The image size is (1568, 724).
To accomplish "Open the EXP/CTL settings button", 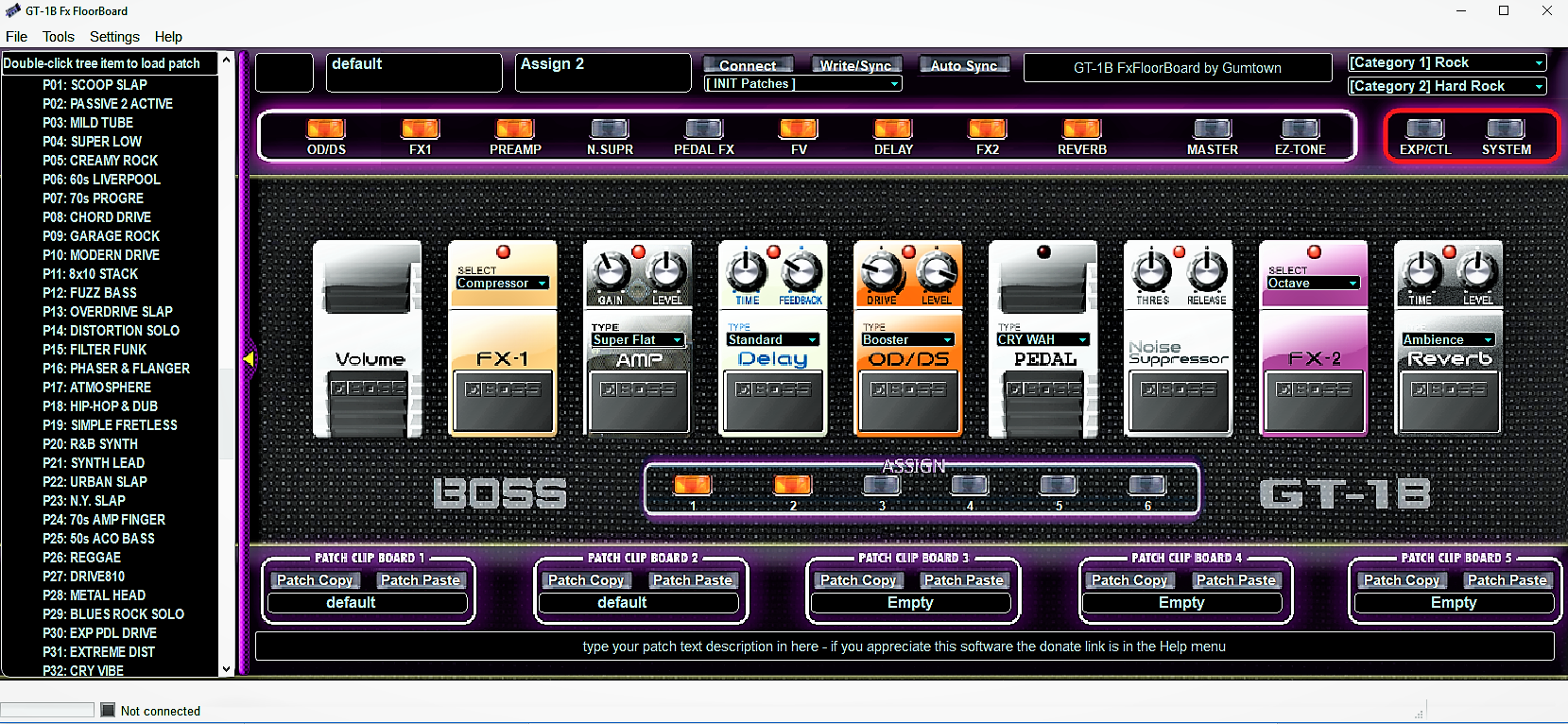I will [1425, 129].
